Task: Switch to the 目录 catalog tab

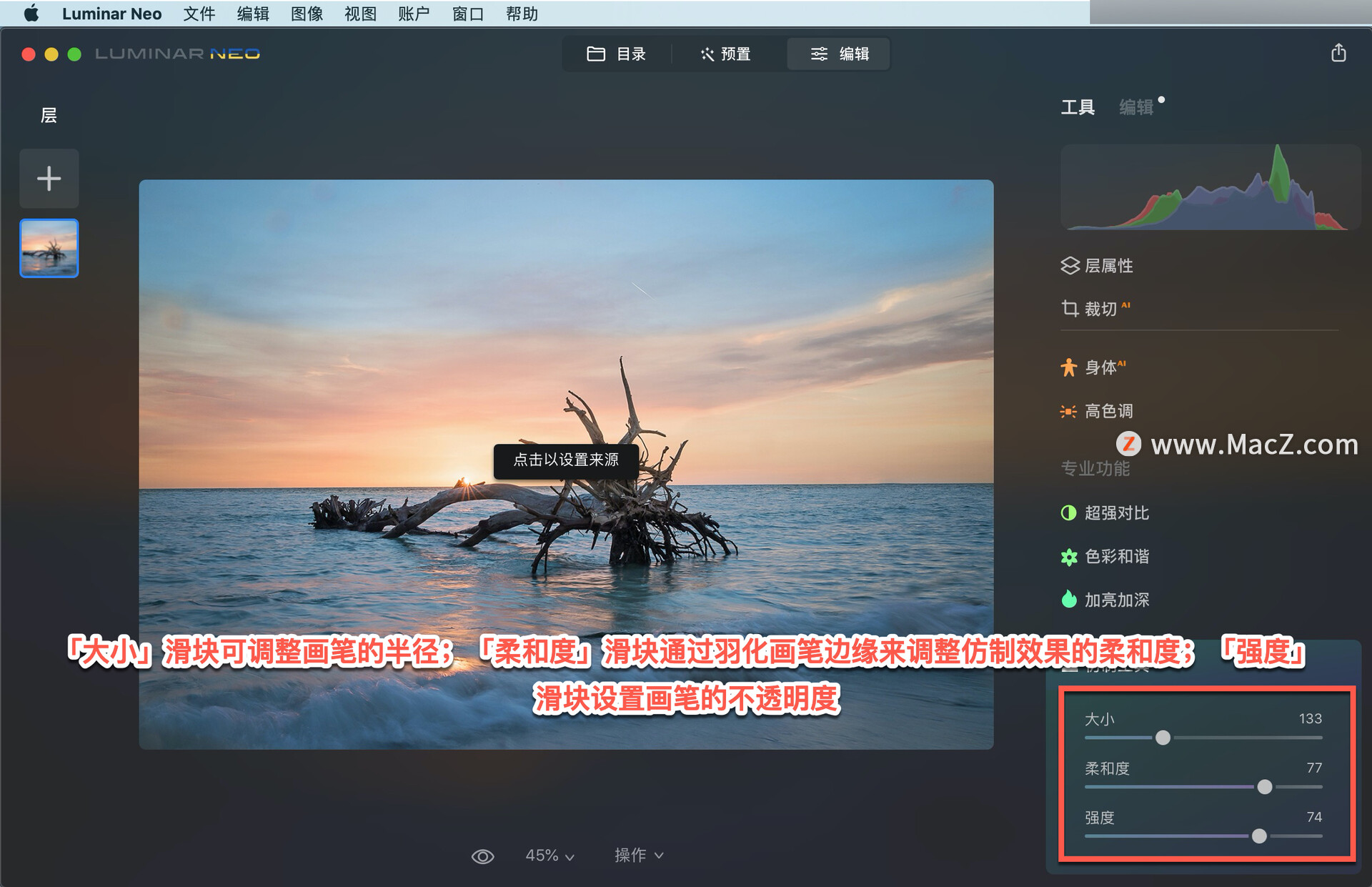Action: tap(616, 54)
